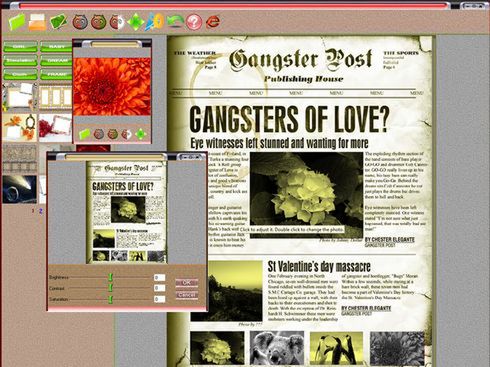Screen dimensions: 490x367
Task: Click the green four-arrow icon under the flower photo
Action: [x=141, y=134]
